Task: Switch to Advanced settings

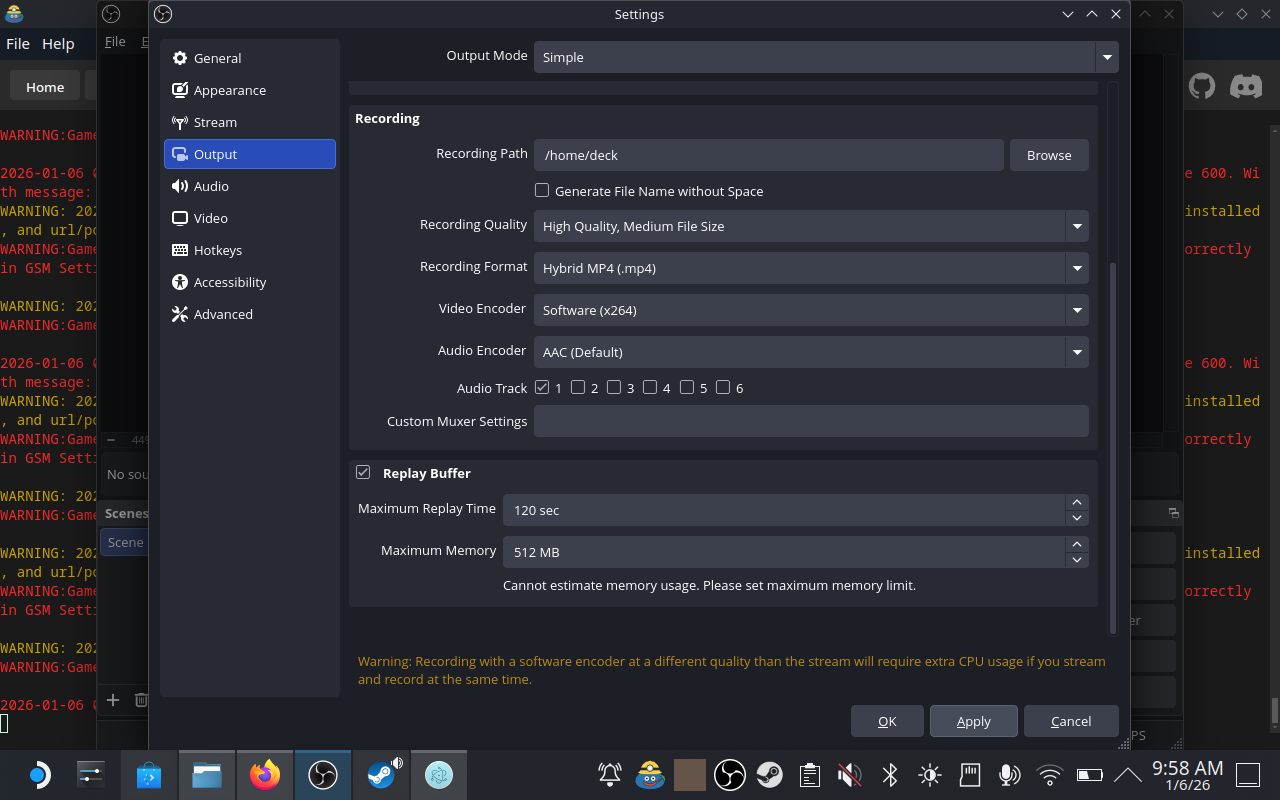Action: point(221,314)
